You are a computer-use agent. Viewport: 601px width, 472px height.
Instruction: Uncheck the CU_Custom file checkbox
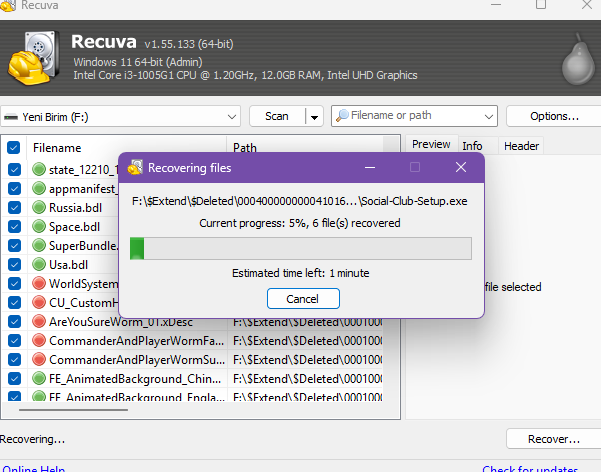click(x=15, y=302)
